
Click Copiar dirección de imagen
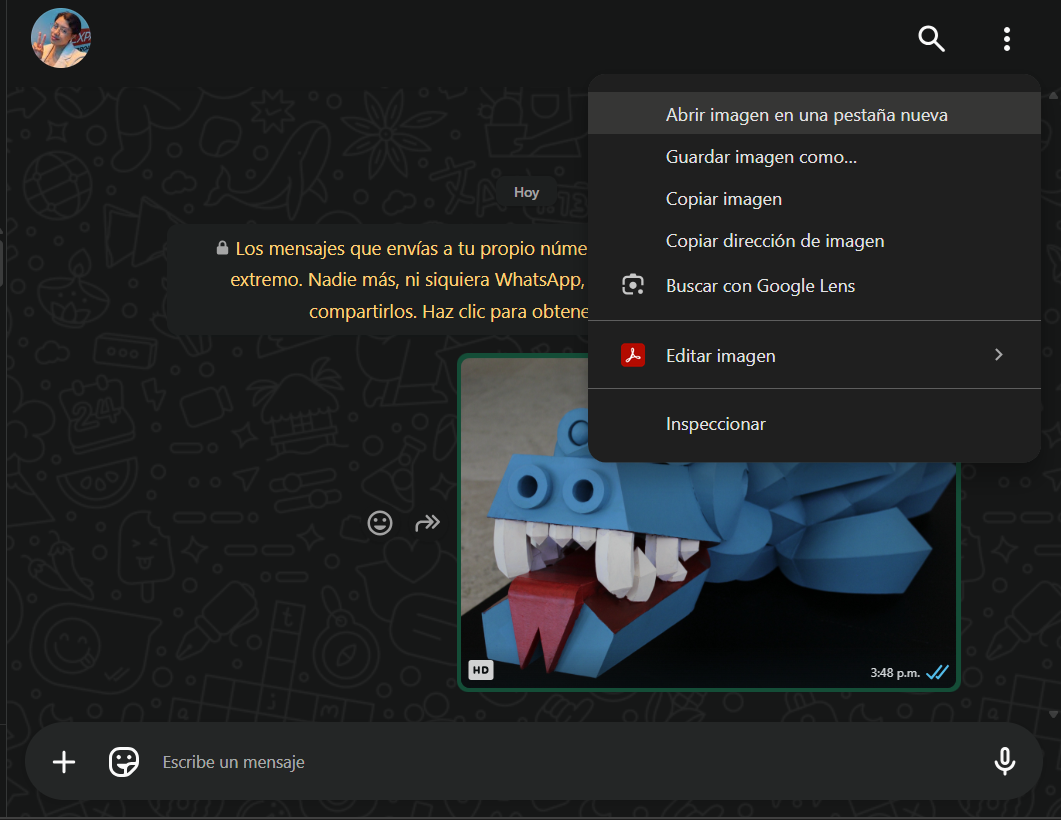tap(775, 241)
